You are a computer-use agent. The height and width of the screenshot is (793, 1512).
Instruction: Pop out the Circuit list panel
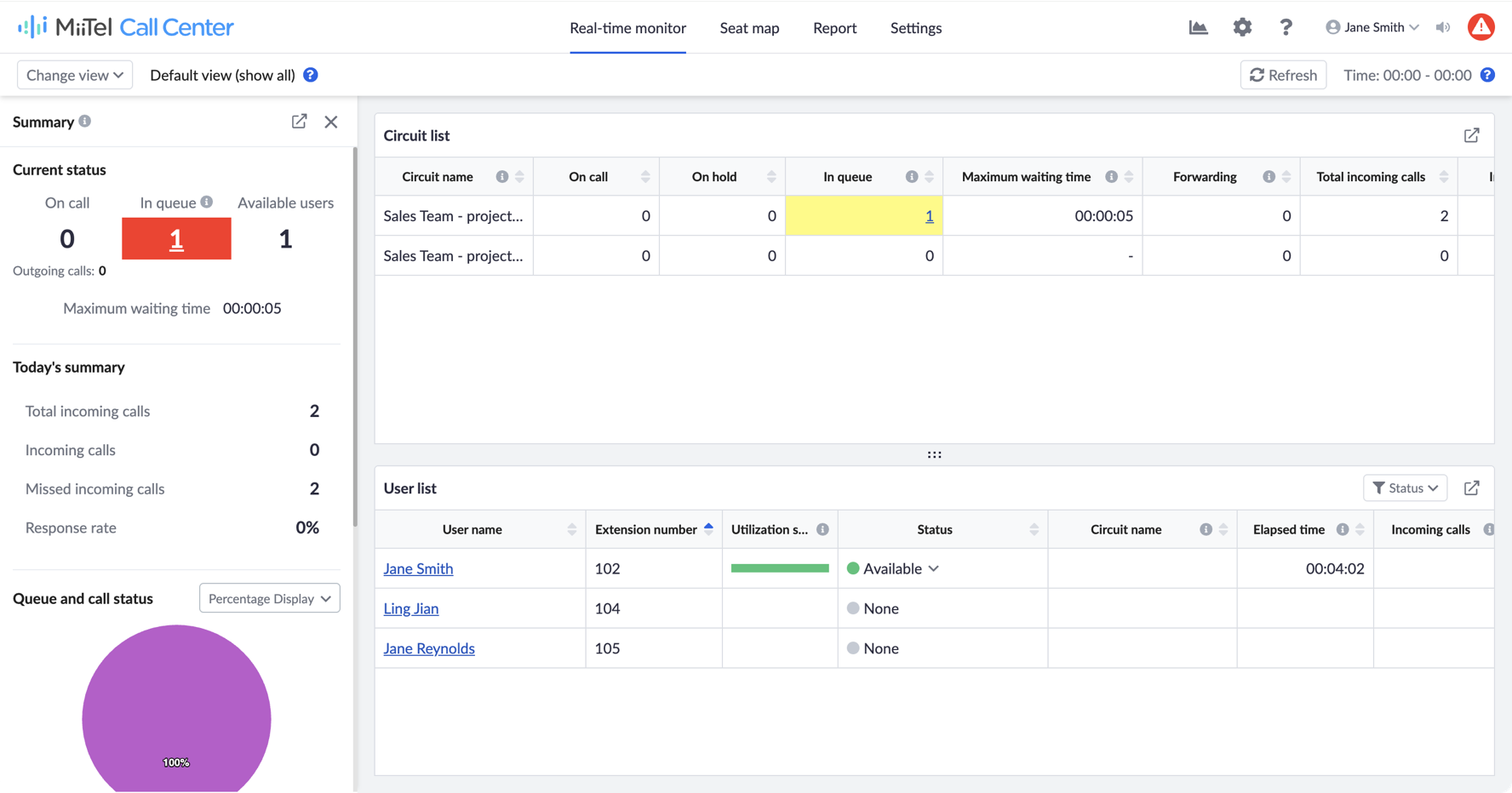1471,135
